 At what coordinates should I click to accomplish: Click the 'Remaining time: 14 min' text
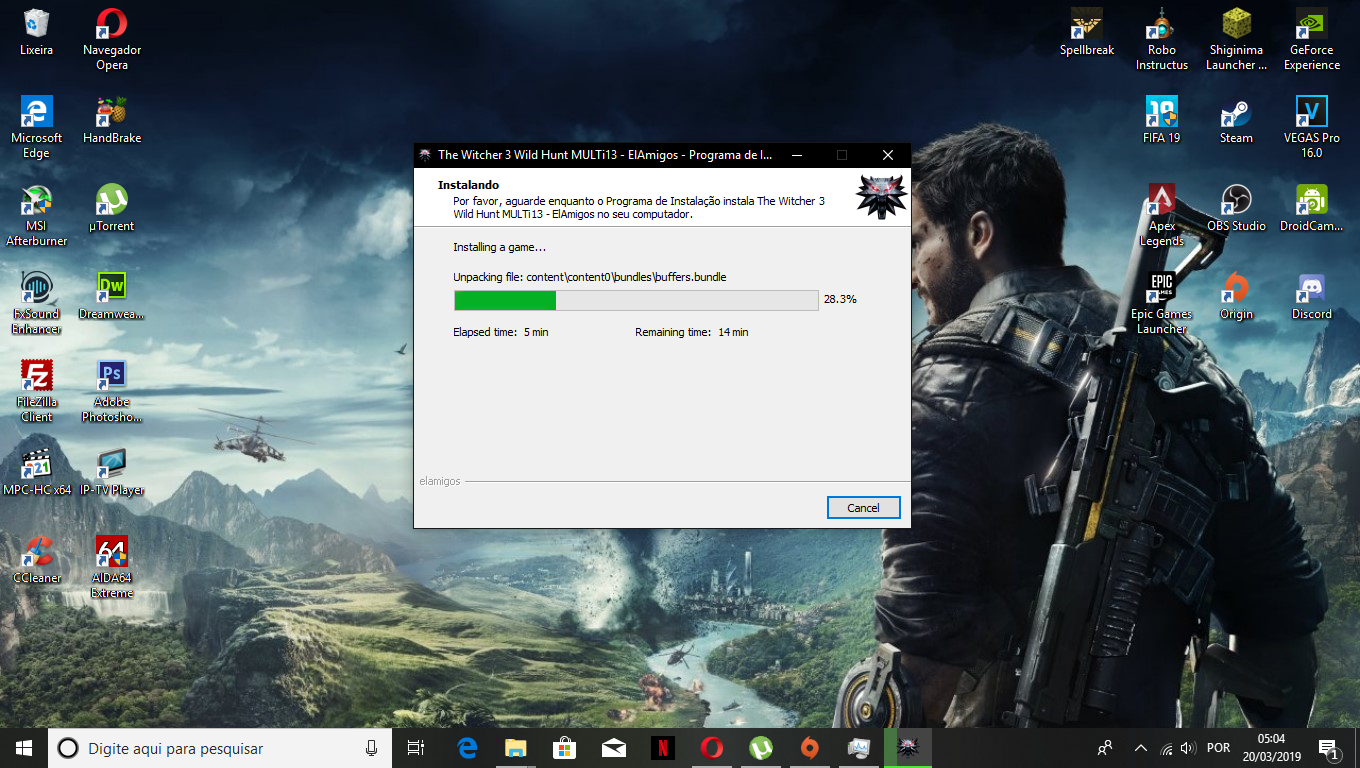692,332
